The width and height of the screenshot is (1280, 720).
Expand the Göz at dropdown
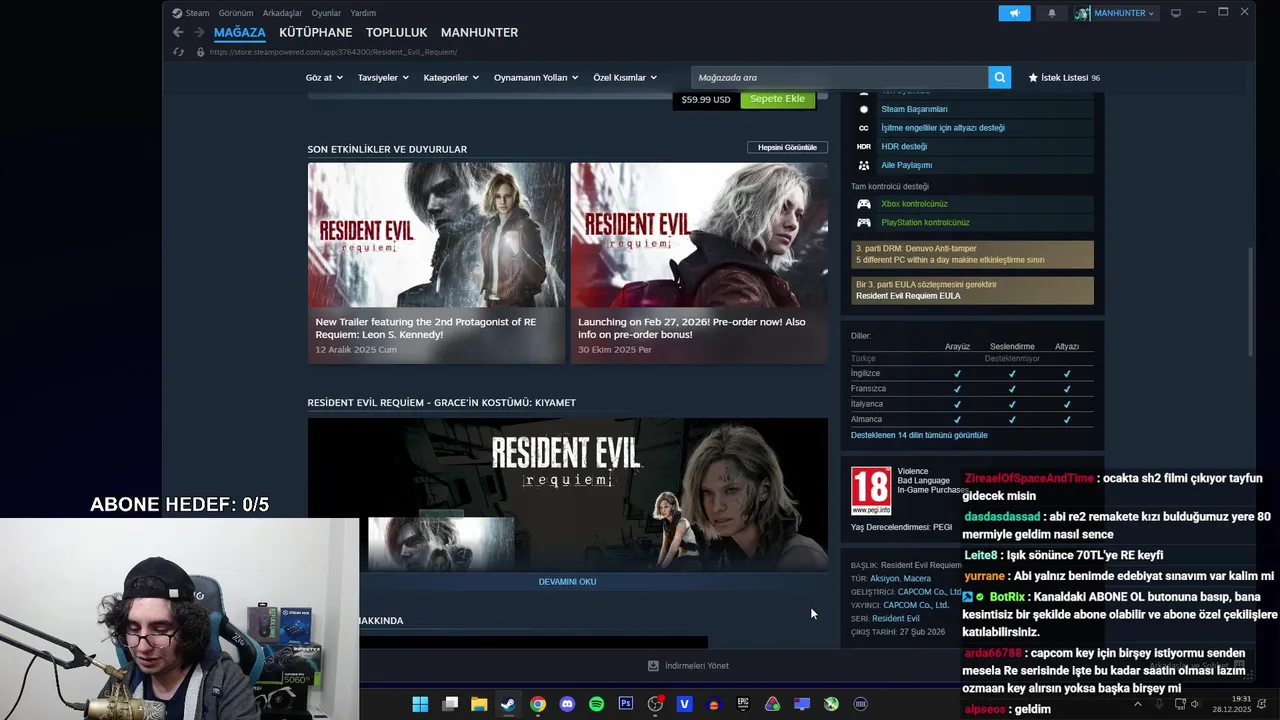pos(324,77)
